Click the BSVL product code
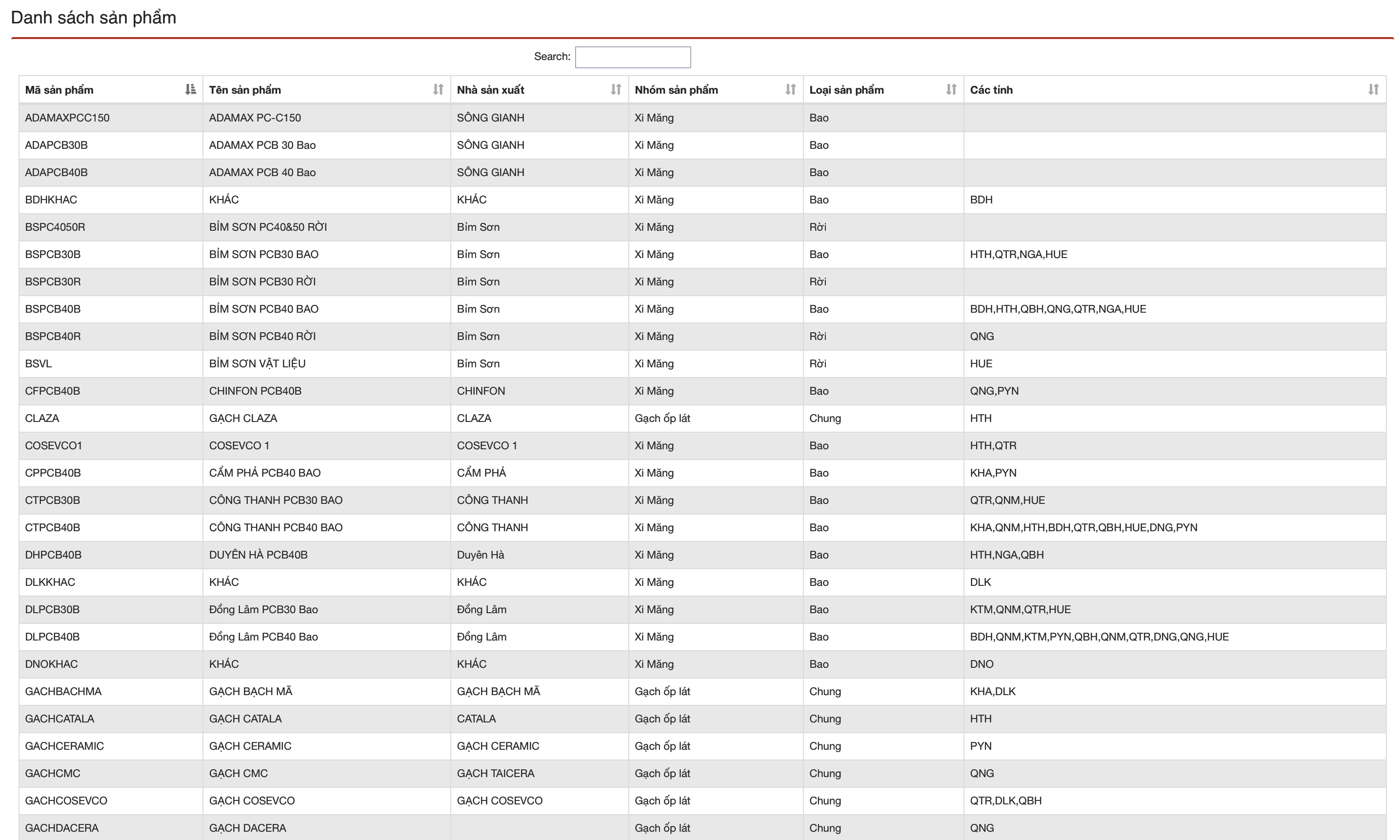1400x840 pixels. pyautogui.click(x=38, y=363)
